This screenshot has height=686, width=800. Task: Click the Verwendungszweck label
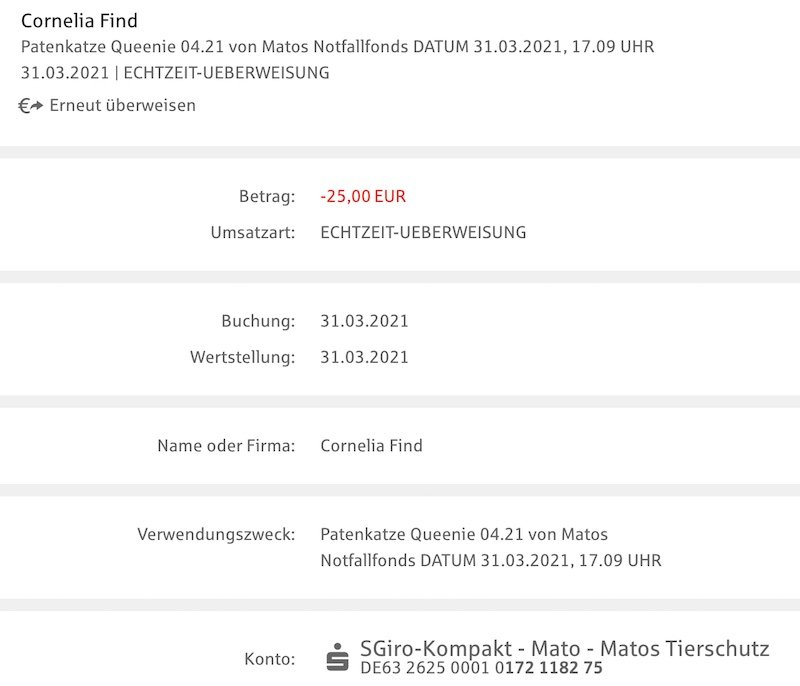pos(216,535)
